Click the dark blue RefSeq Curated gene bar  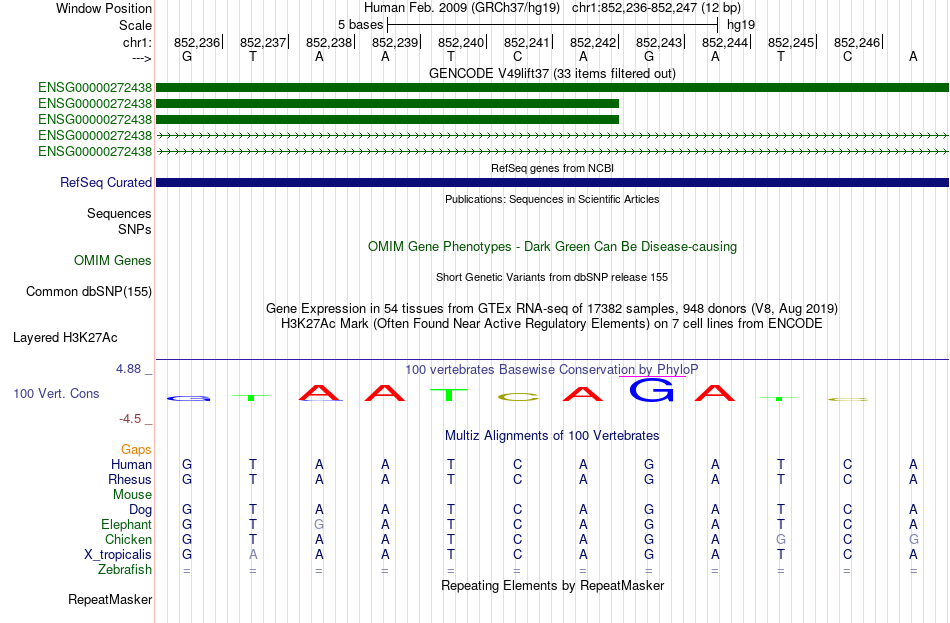point(552,182)
